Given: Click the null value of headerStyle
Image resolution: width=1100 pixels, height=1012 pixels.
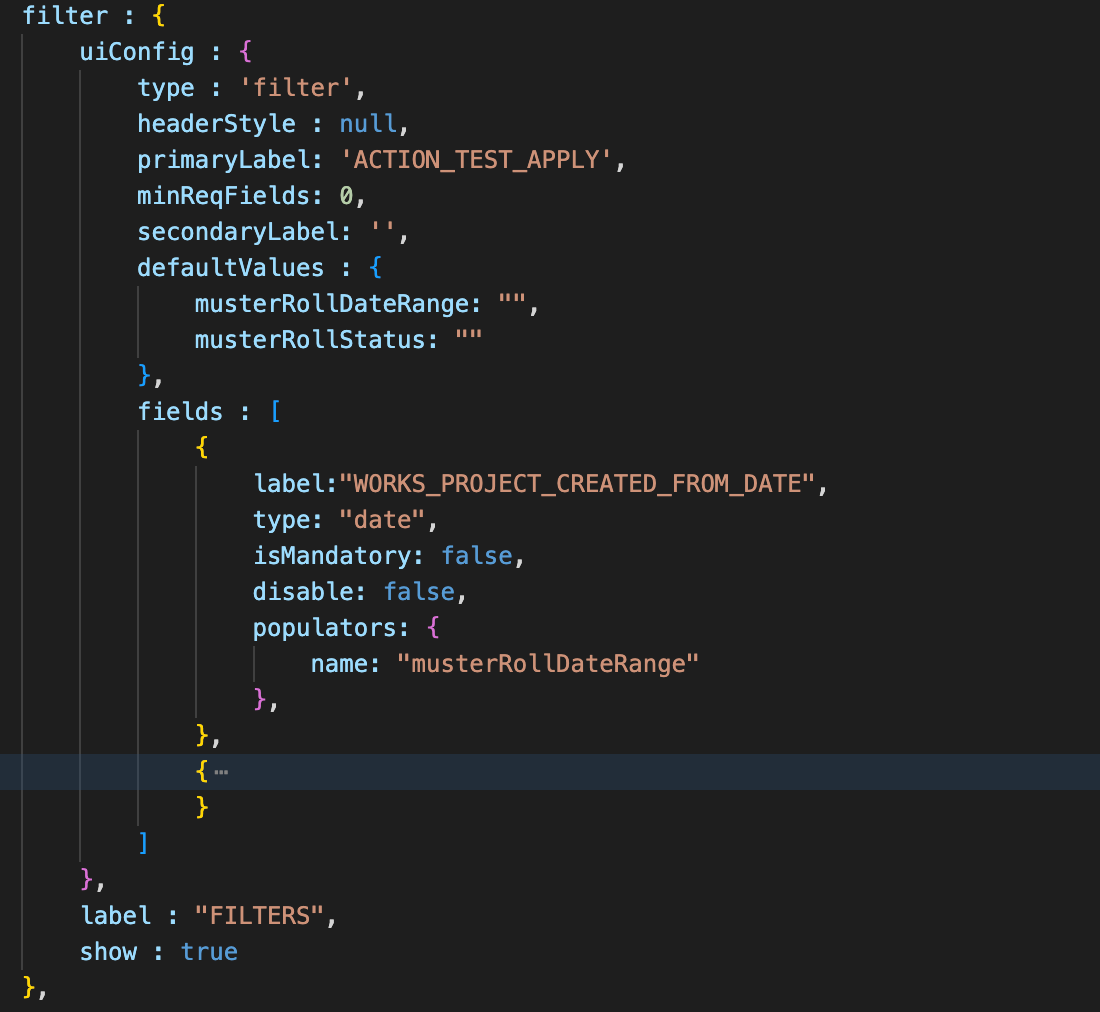Looking at the screenshot, I should pos(367,124).
